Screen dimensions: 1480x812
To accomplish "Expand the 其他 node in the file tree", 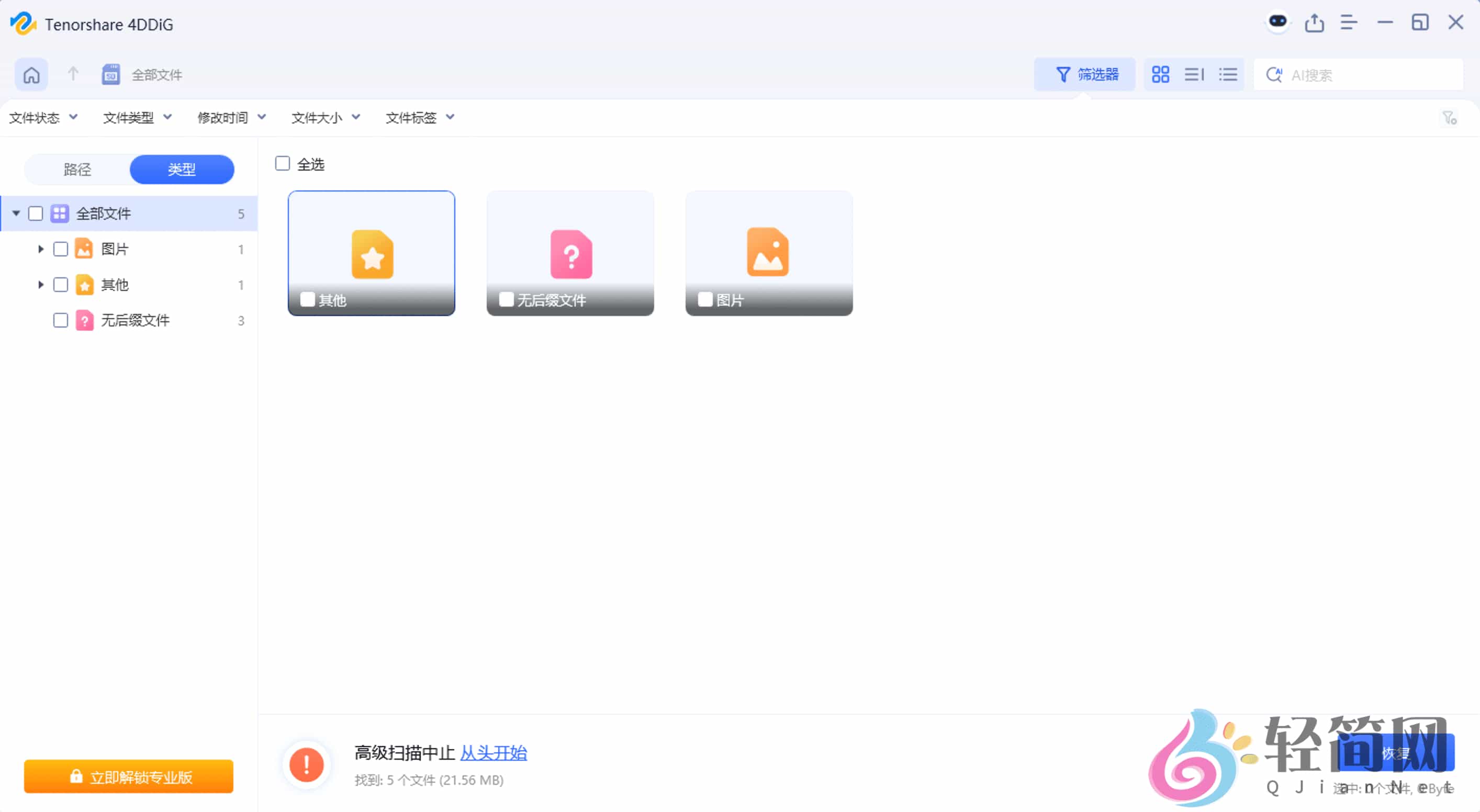I will [x=40, y=284].
